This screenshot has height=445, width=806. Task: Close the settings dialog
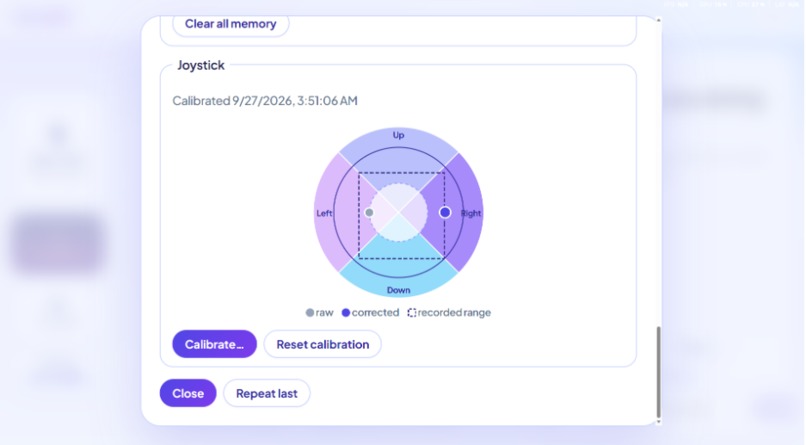pyautogui.click(x=188, y=393)
